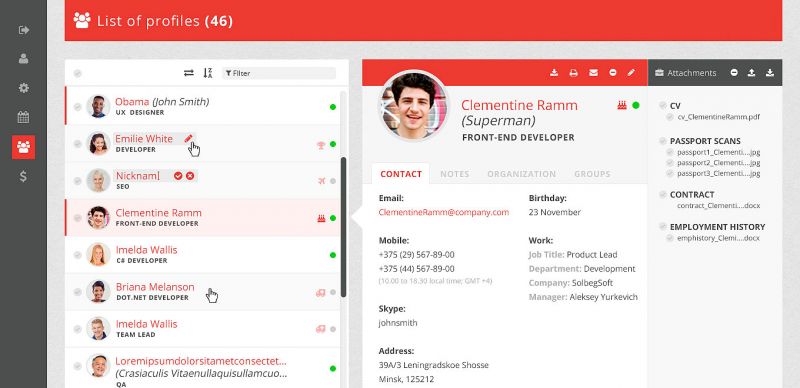Edit profile with header pencil icon
Screen dimensions: 800x388
631,73
